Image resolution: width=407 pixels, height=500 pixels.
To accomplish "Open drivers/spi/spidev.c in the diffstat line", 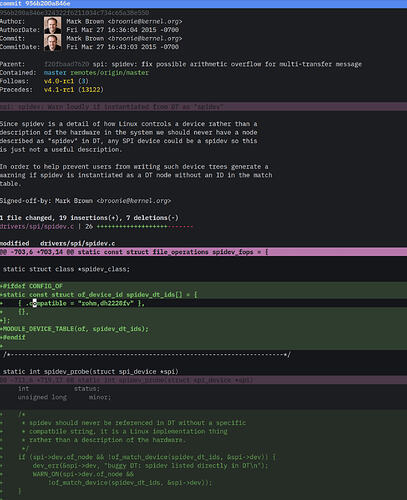I will click(37, 226).
